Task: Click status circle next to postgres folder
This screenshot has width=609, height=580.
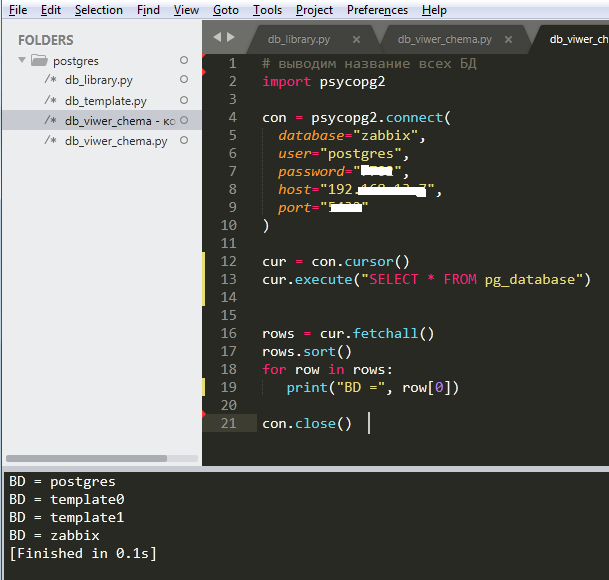Action: coord(184,60)
